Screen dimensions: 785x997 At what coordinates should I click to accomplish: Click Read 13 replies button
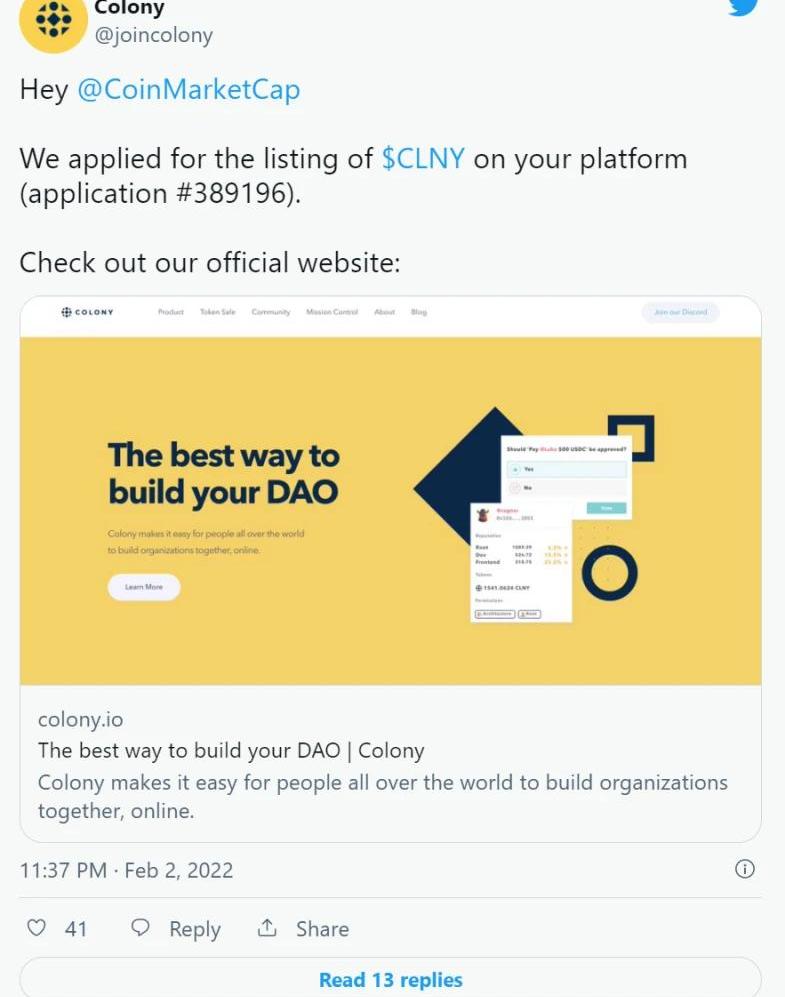pyautogui.click(x=391, y=979)
